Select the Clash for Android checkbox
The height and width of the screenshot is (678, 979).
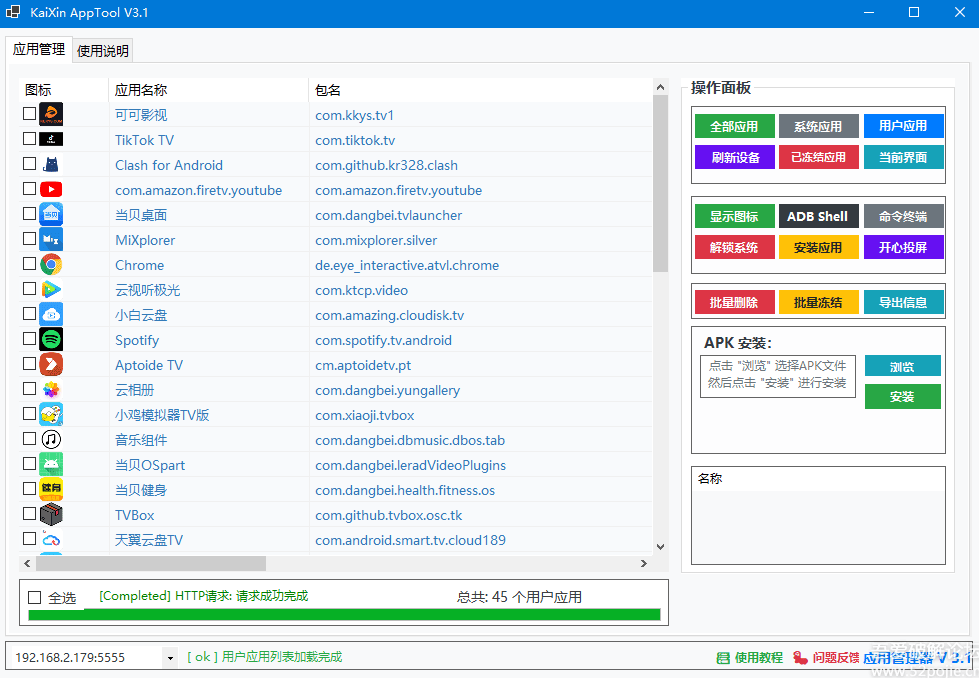click(x=29, y=164)
